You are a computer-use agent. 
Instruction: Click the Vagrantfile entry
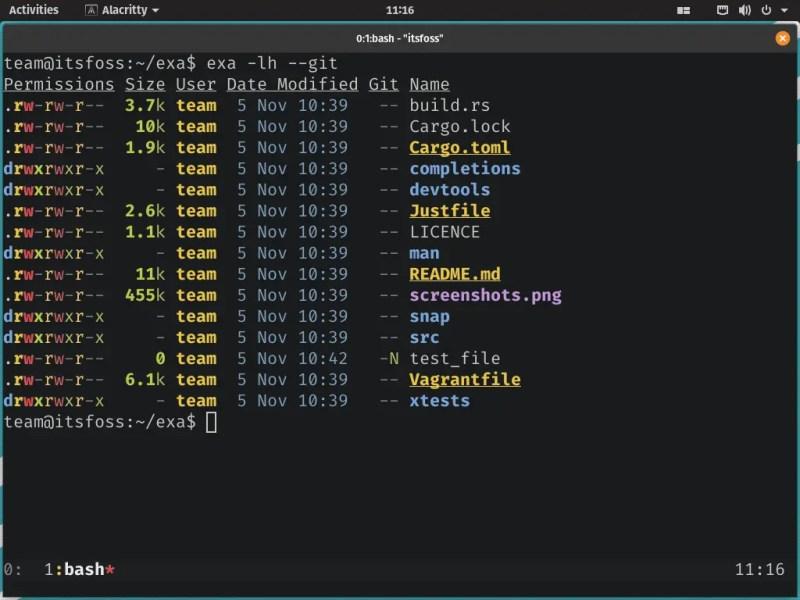(x=464, y=379)
